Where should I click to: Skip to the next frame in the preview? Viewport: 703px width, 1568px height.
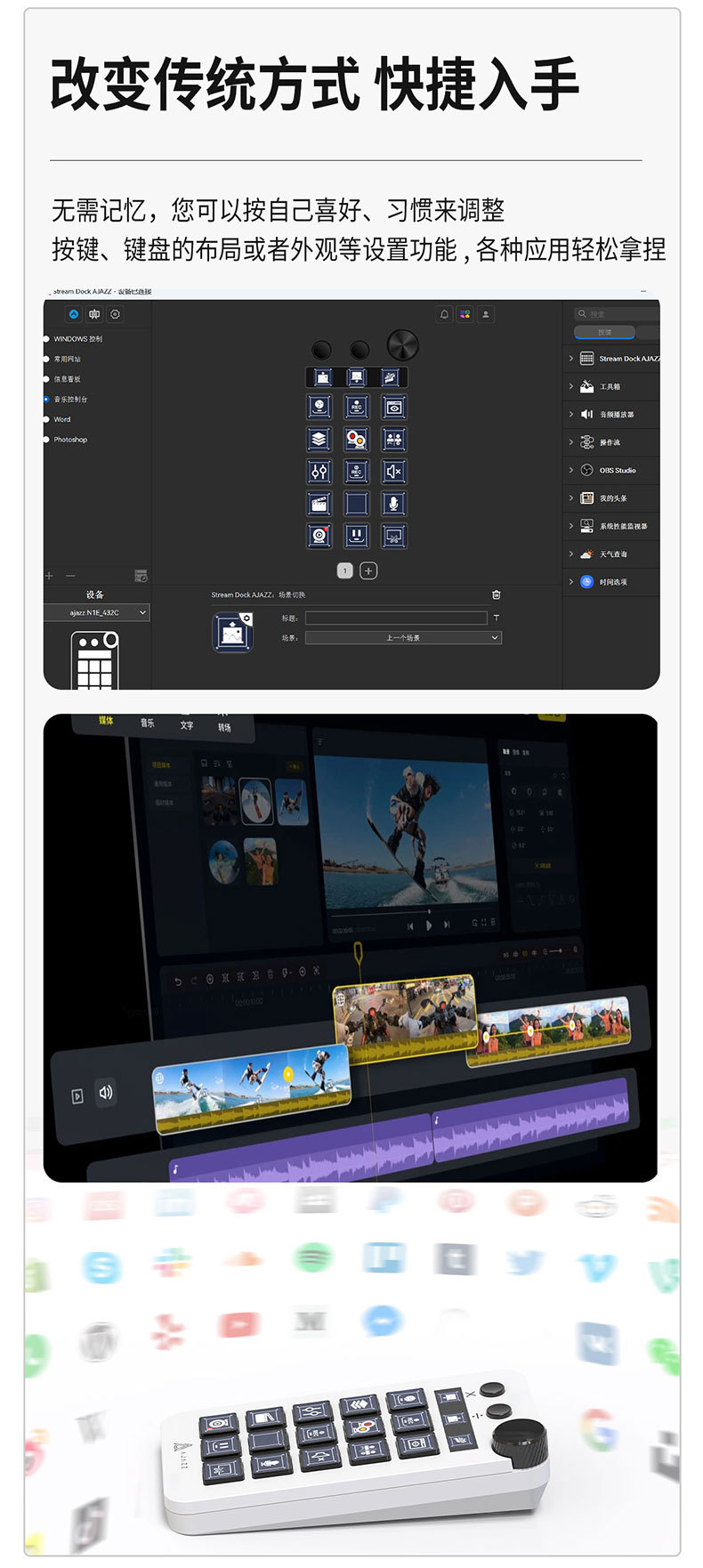pos(447,925)
